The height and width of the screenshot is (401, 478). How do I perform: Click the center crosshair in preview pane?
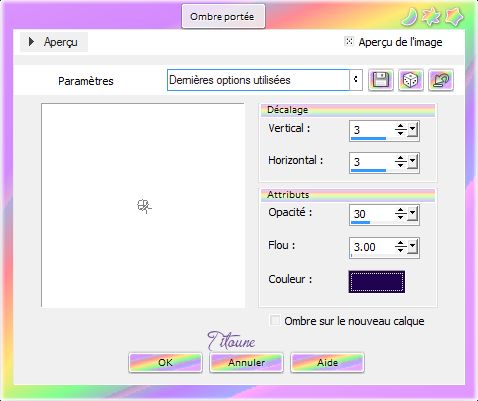tap(144, 206)
